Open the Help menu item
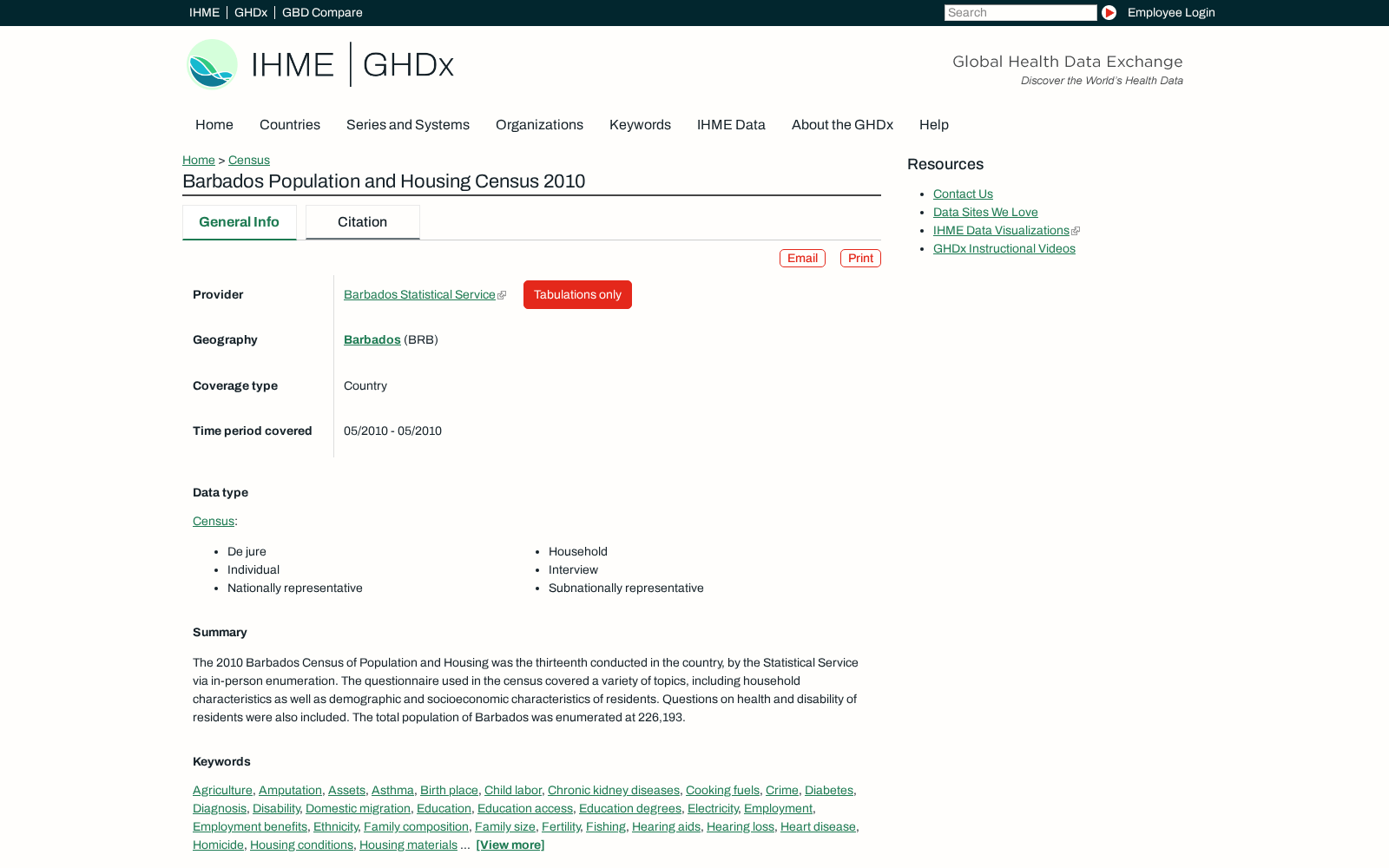 coord(934,125)
